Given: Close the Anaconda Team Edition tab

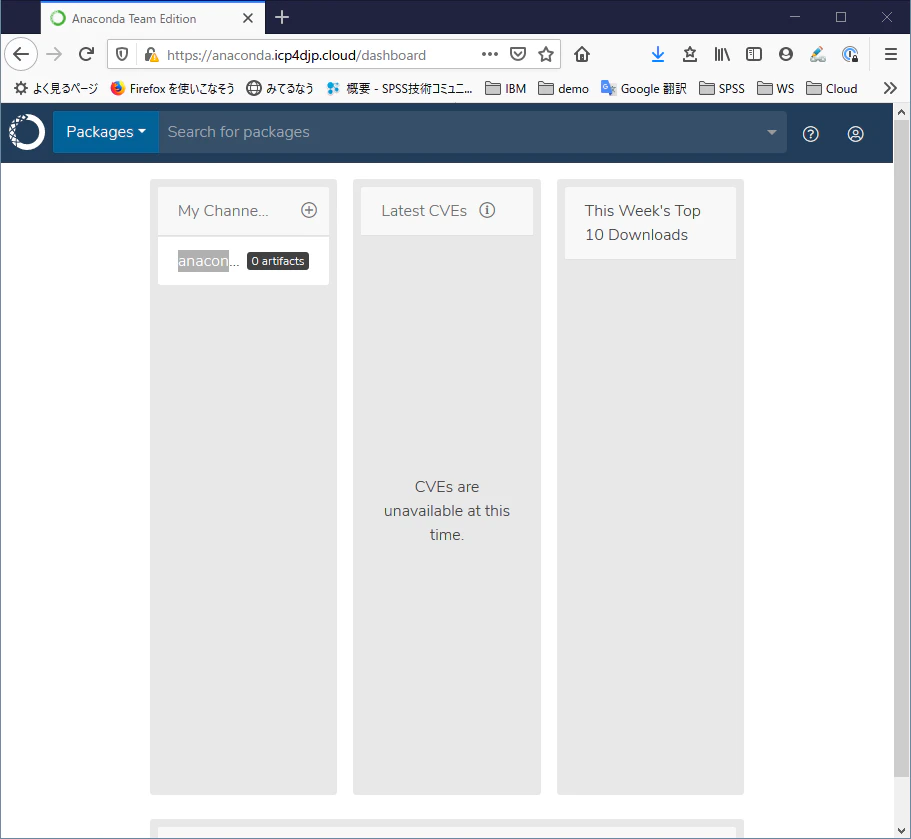Looking at the screenshot, I should coord(248,19).
